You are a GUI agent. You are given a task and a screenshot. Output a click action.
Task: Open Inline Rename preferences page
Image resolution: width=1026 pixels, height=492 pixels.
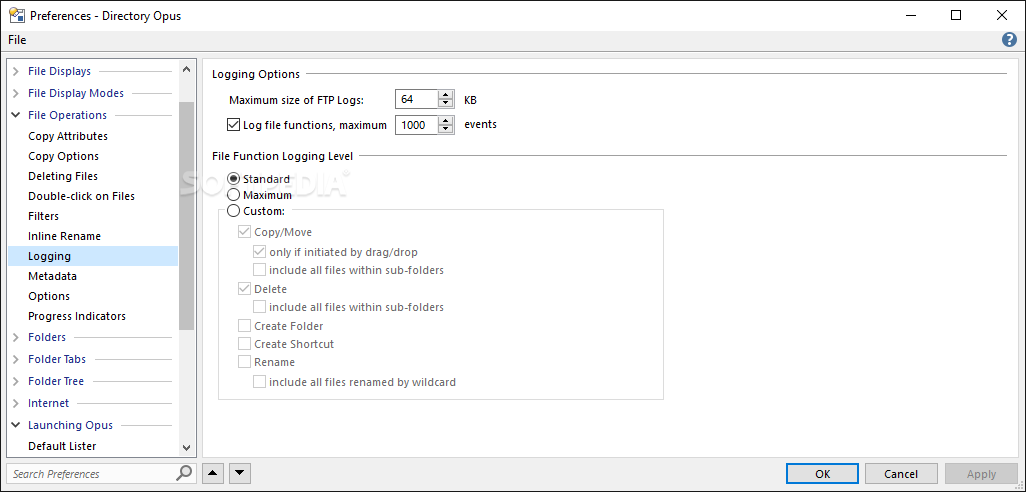point(64,236)
